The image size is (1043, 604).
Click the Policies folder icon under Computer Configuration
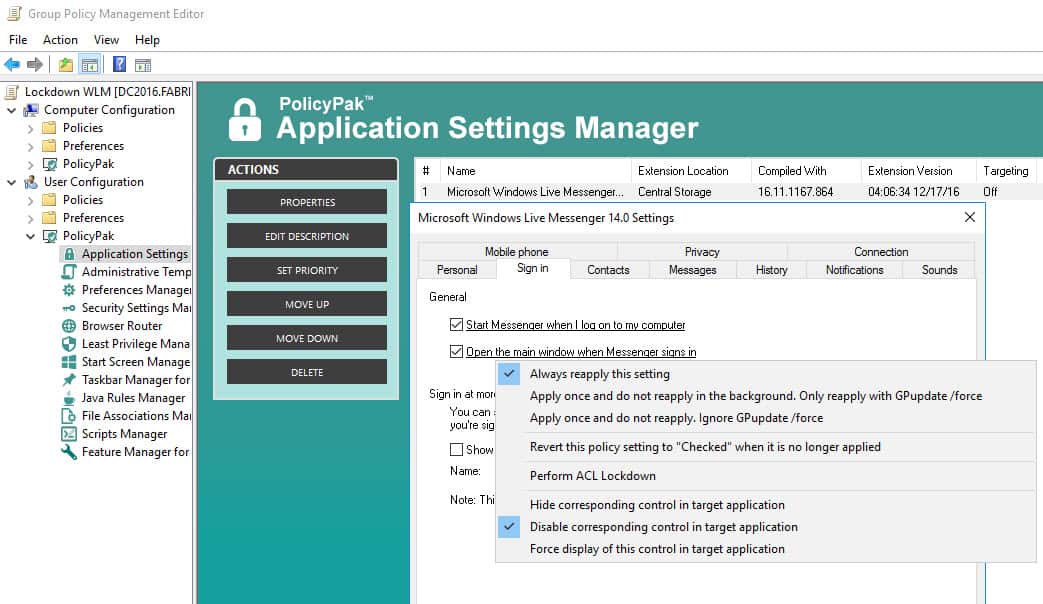tap(49, 128)
